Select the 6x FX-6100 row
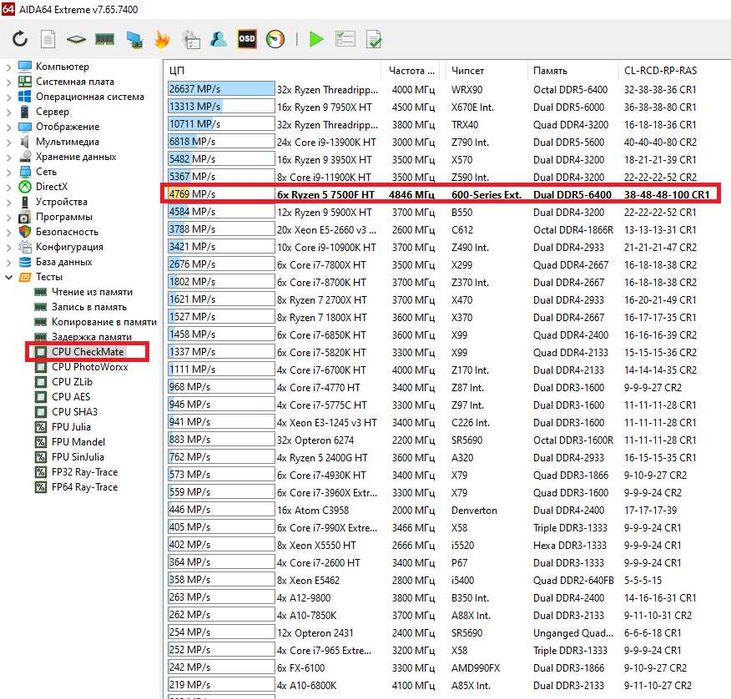 432,668
